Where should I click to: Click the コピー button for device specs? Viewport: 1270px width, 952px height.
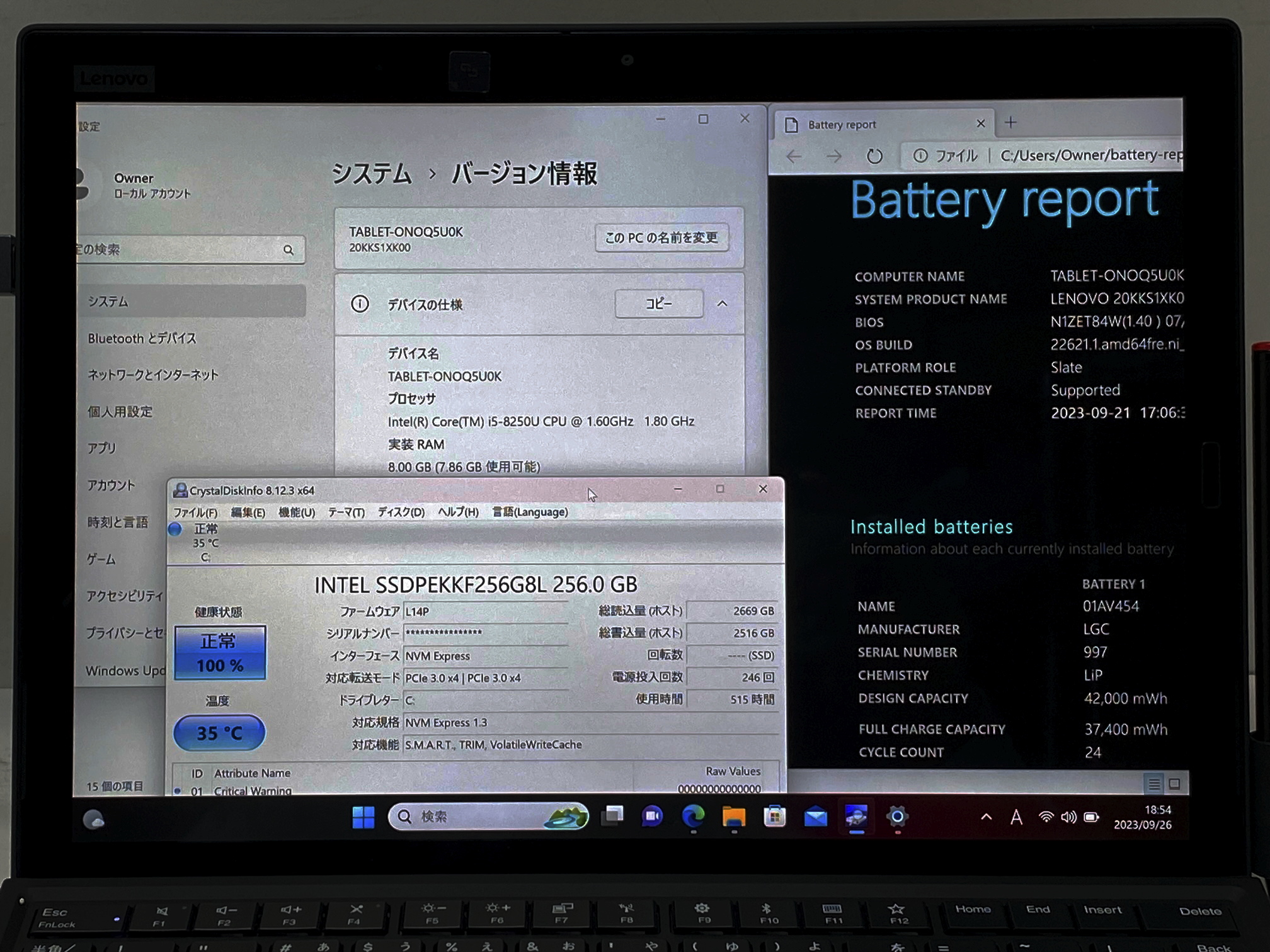pos(659,303)
